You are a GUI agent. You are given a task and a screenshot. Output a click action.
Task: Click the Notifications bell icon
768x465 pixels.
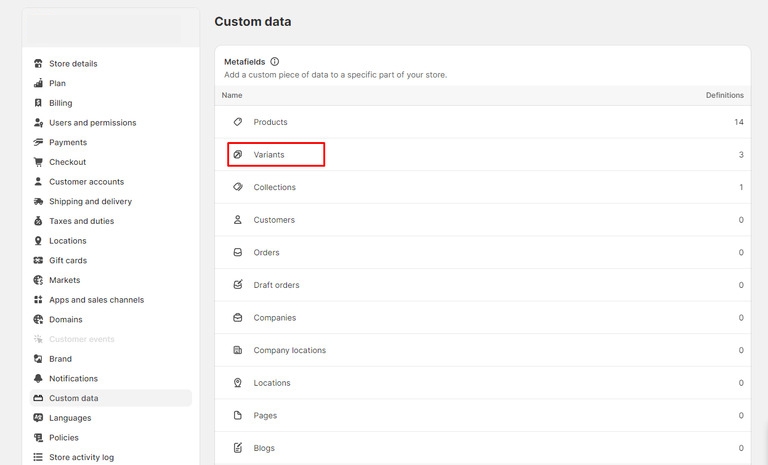(x=38, y=379)
